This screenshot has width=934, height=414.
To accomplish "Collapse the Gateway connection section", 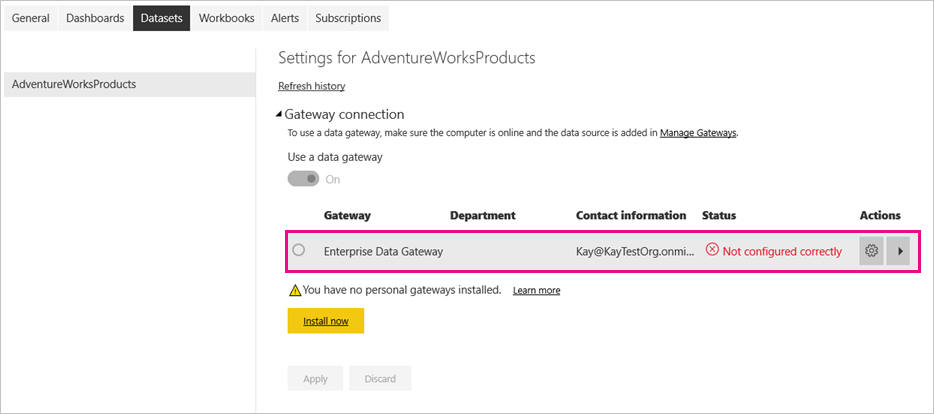I will 279,114.
